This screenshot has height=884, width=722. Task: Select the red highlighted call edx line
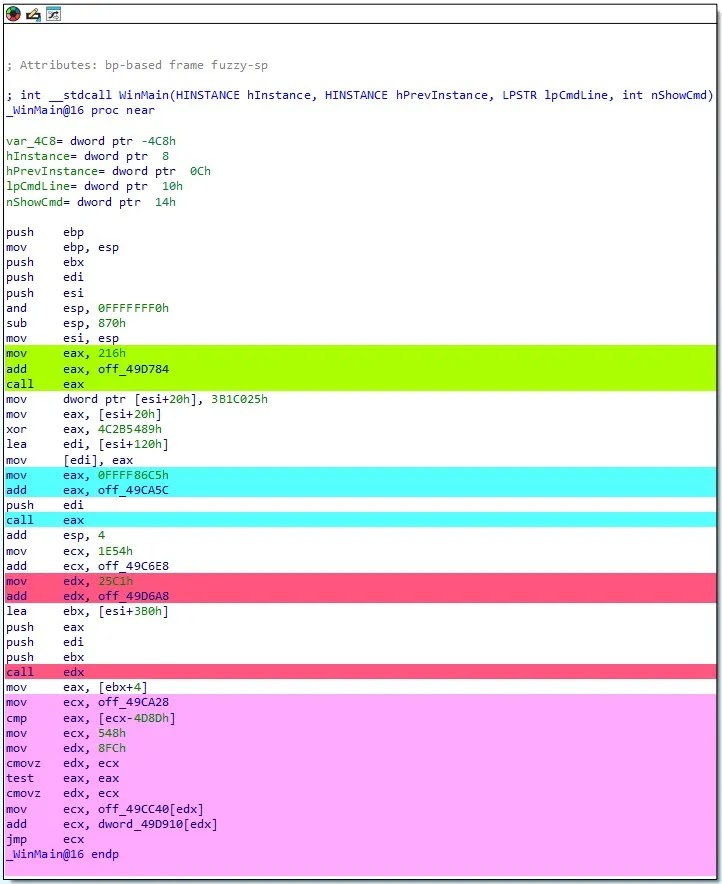(35, 672)
